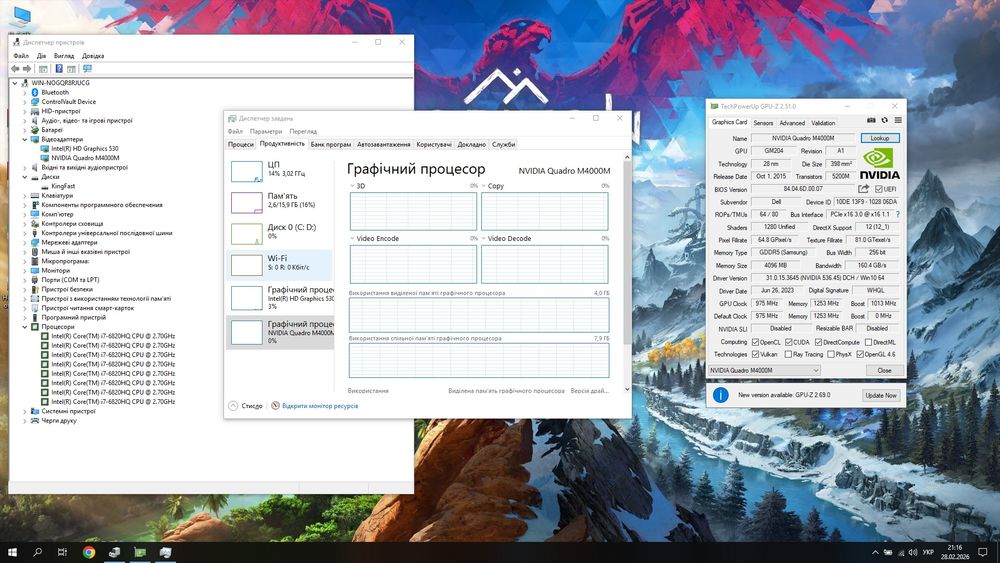Screen dimensions: 1000x563
Task: Open Windows Start button
Action: (x=11, y=552)
